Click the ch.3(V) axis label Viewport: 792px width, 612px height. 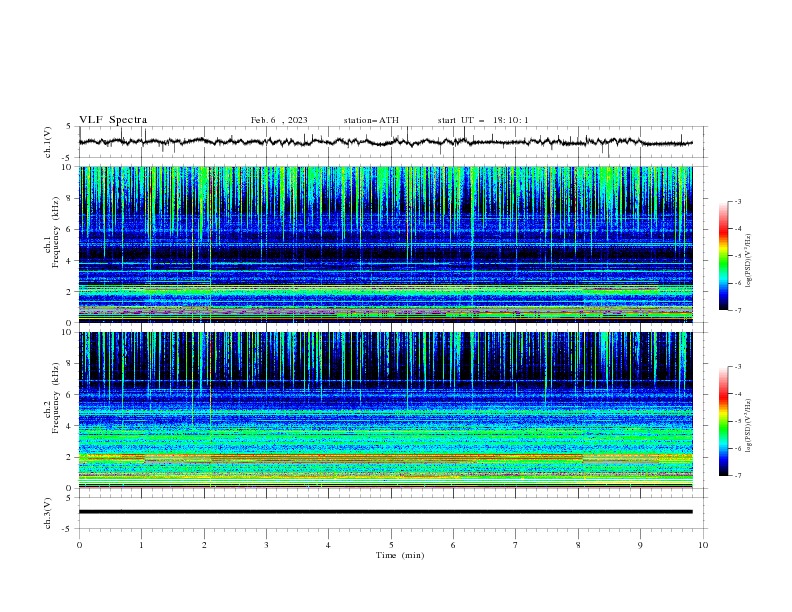(x=48, y=513)
